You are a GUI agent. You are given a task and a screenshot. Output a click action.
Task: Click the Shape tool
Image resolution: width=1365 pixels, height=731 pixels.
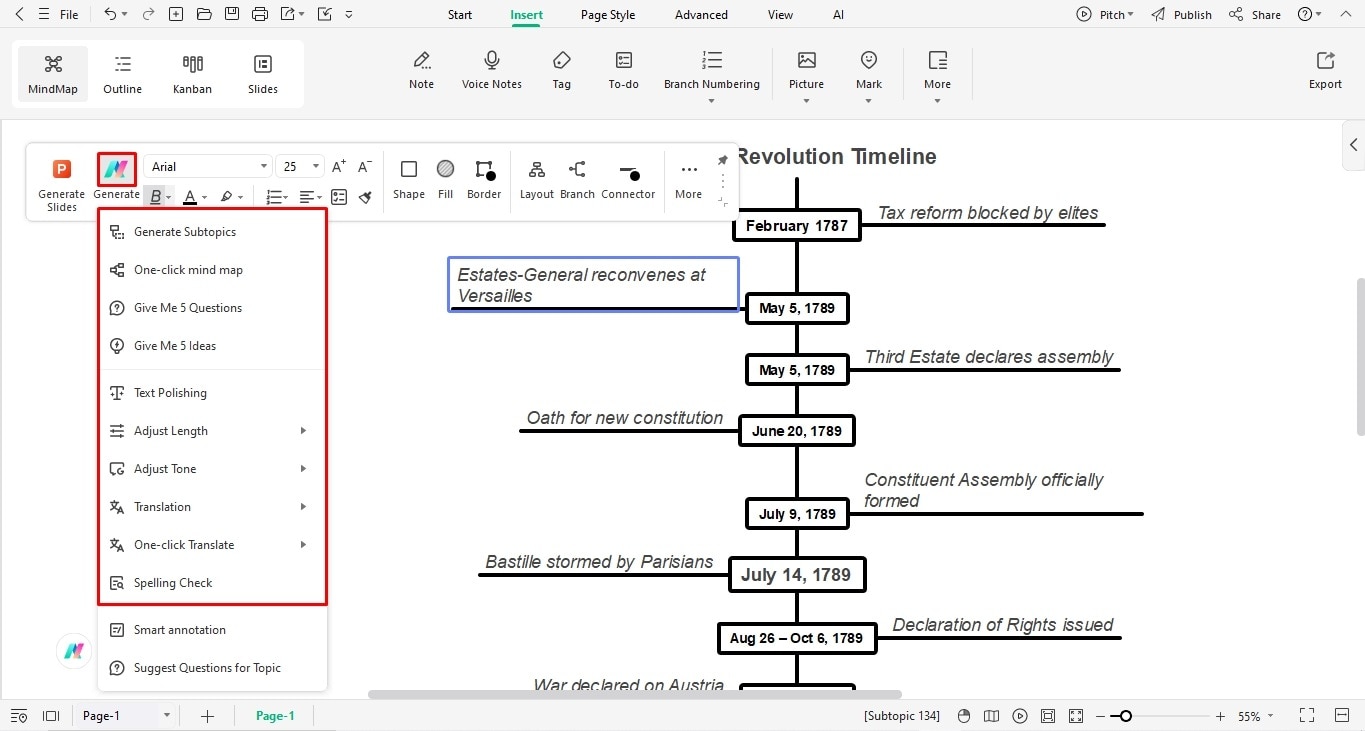[x=409, y=179]
